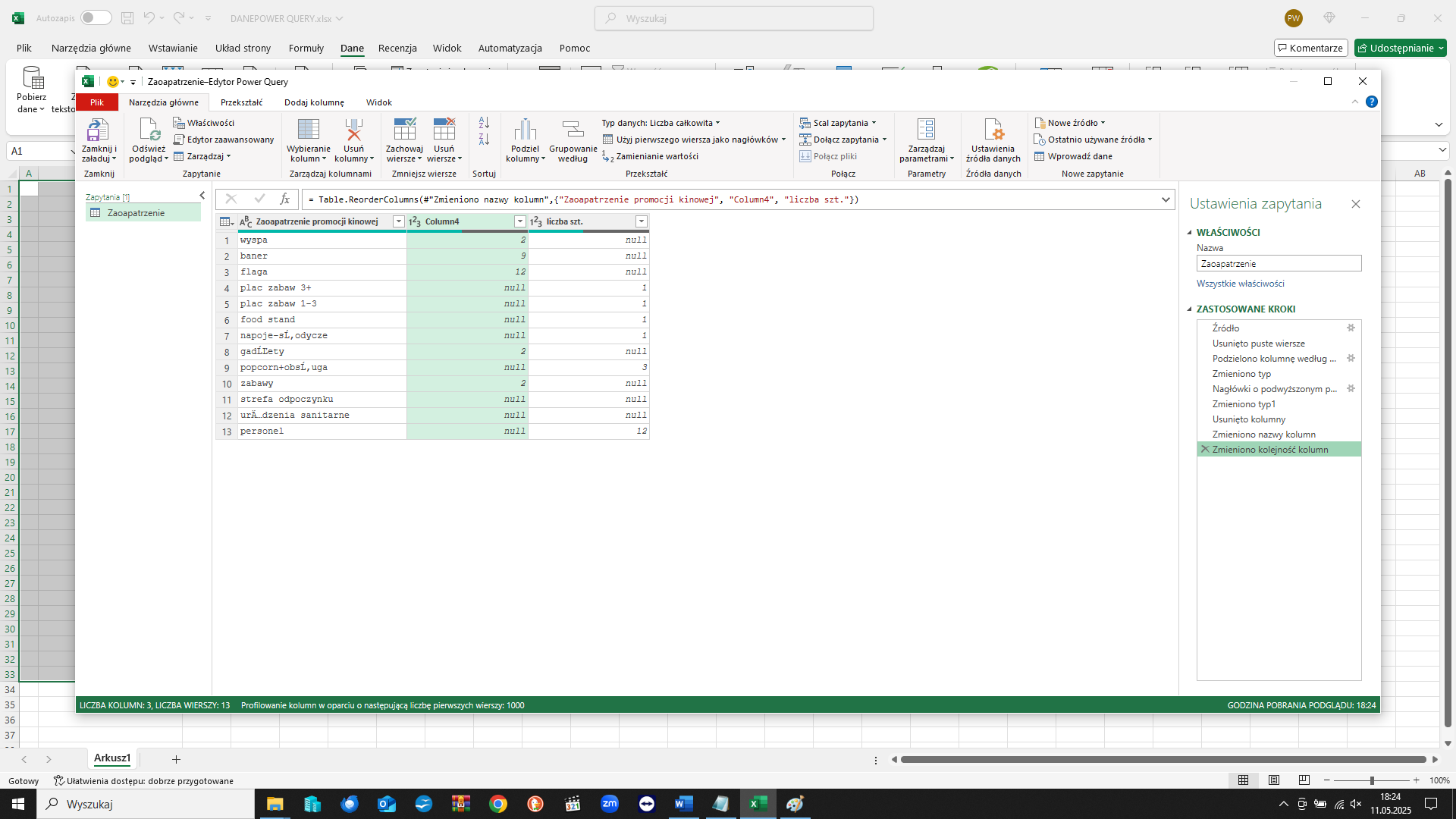Adjust the Excel zoom slider
The image size is (1456, 819).
pyautogui.click(x=1372, y=780)
